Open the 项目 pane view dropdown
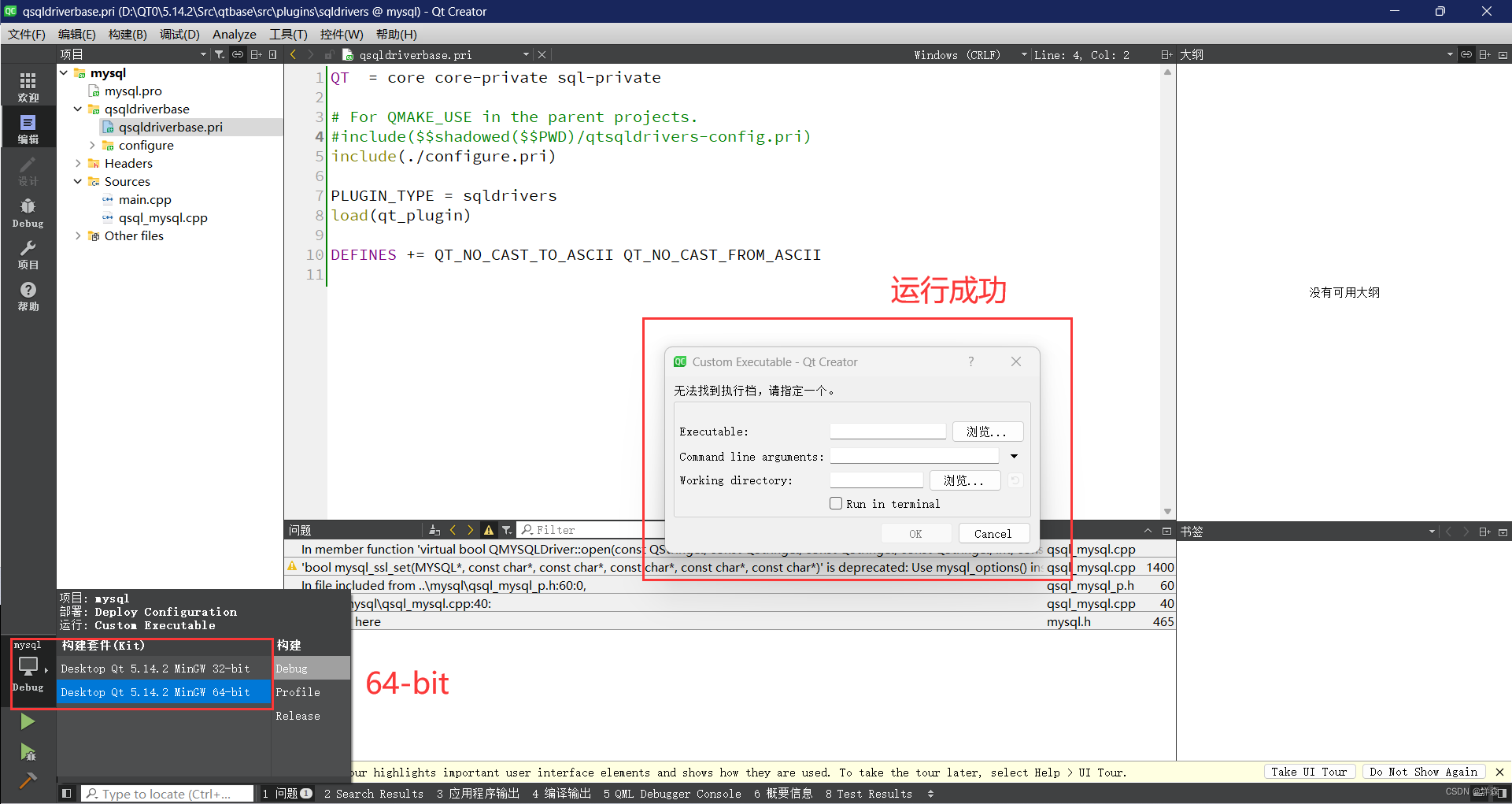1512x804 pixels. click(x=203, y=54)
